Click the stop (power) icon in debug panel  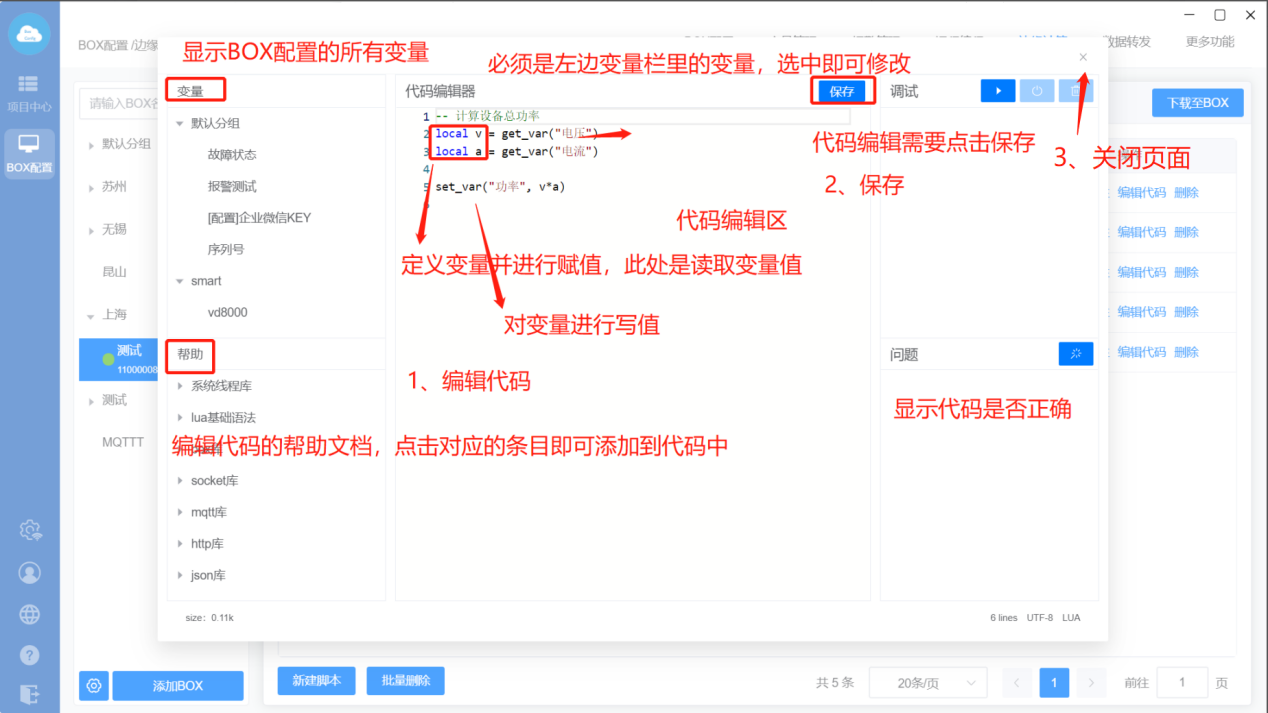[x=1037, y=91]
